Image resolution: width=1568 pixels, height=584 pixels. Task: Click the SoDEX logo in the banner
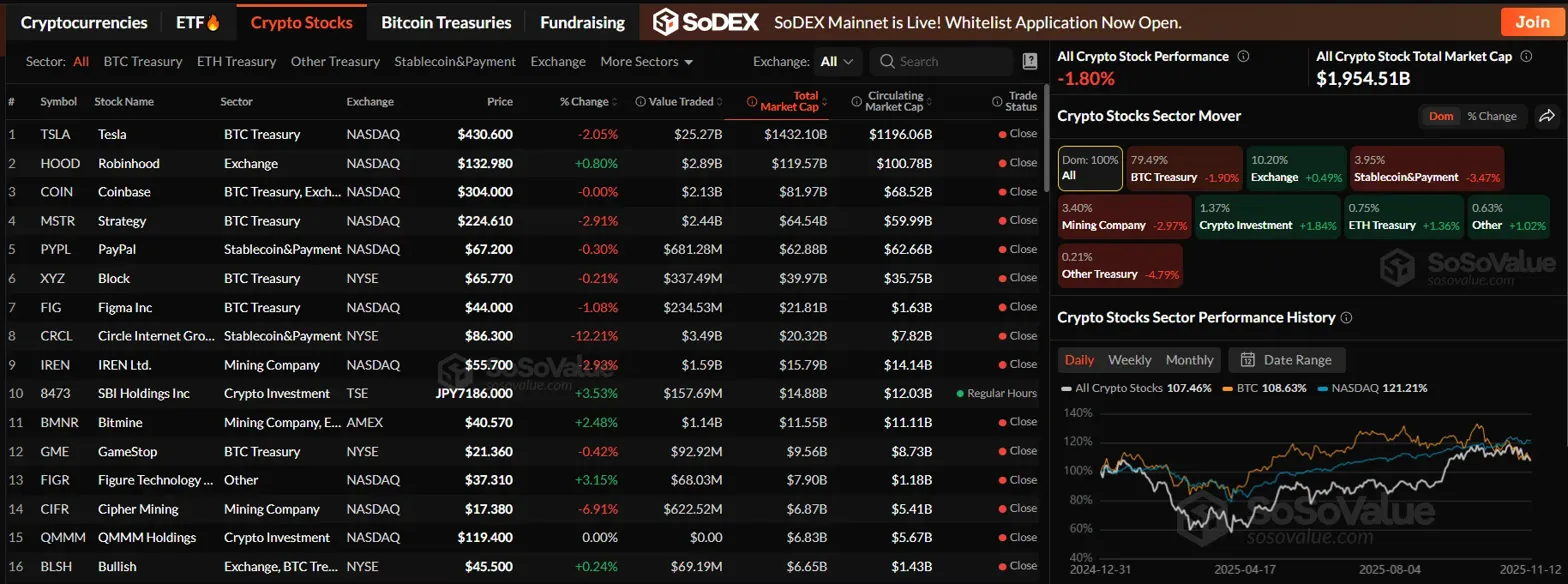coord(705,22)
